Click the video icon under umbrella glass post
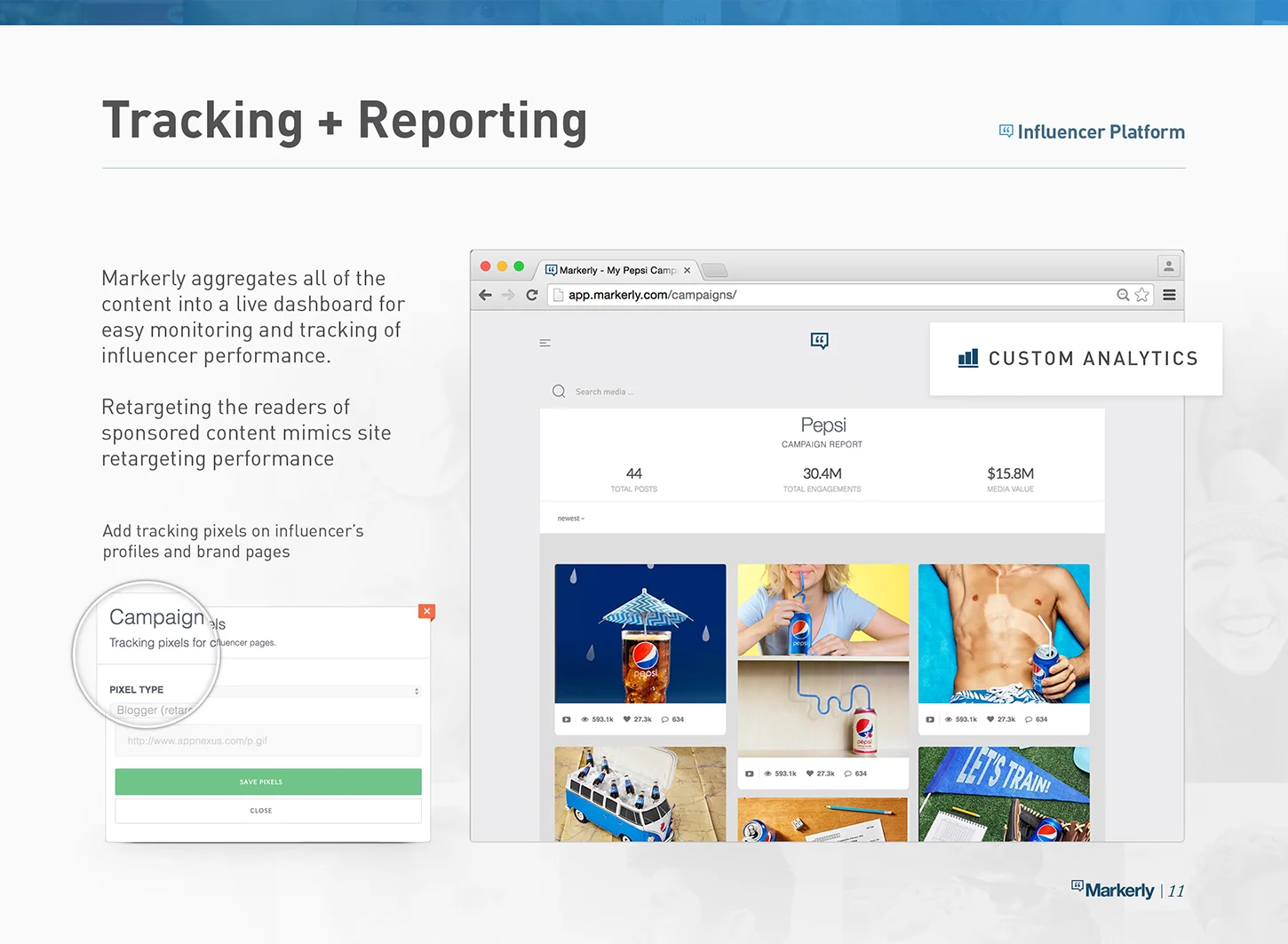The height and width of the screenshot is (944, 1288). coord(567,719)
